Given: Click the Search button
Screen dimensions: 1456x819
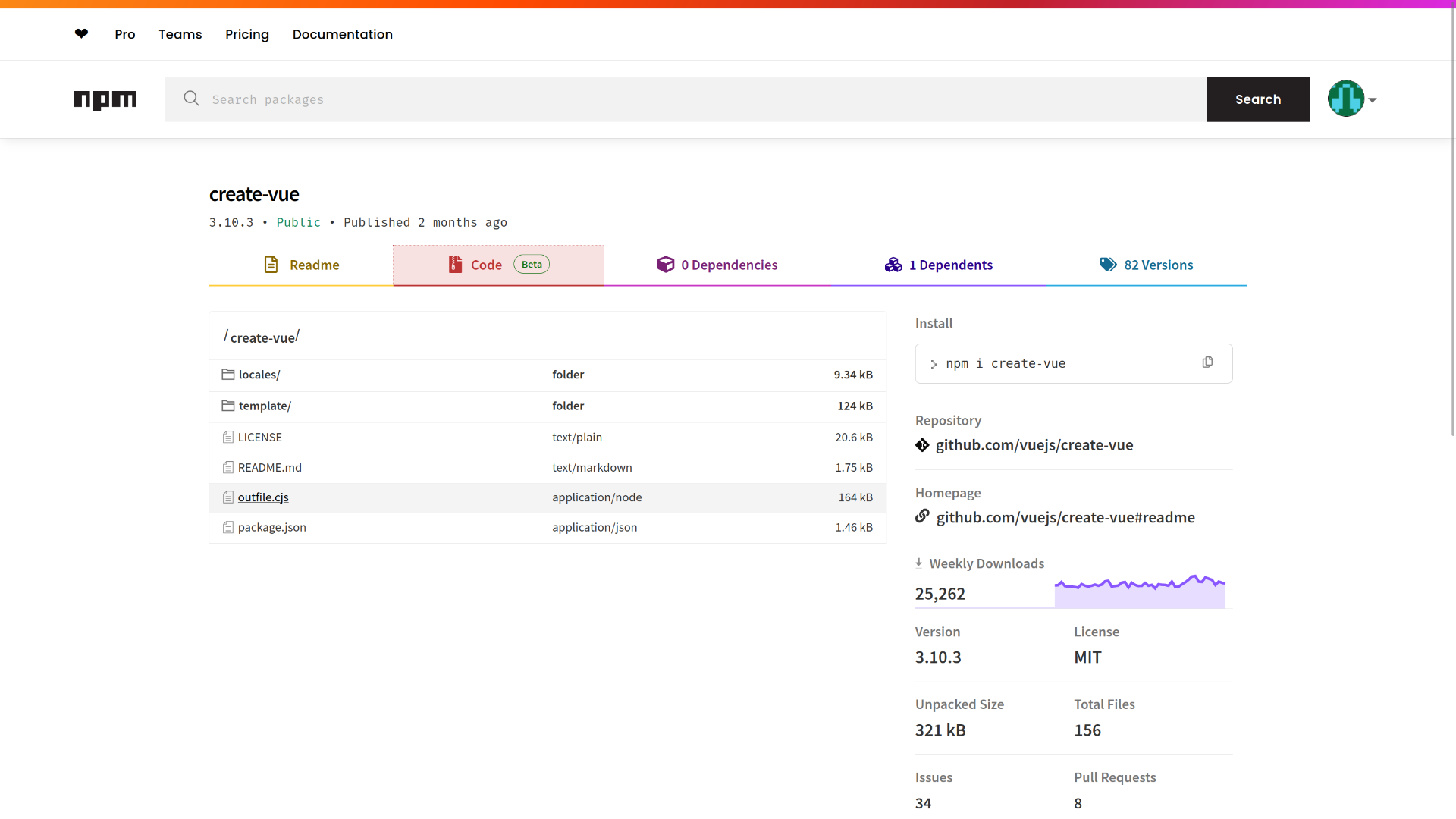Looking at the screenshot, I should pos(1257,99).
